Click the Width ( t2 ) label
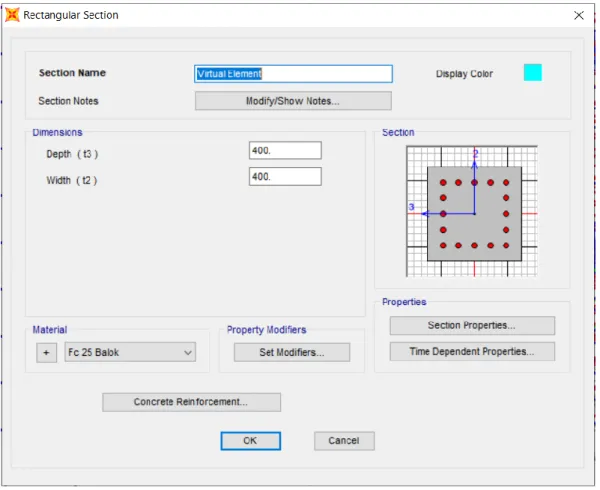Viewport: 600px width, 490px height. tap(72, 180)
